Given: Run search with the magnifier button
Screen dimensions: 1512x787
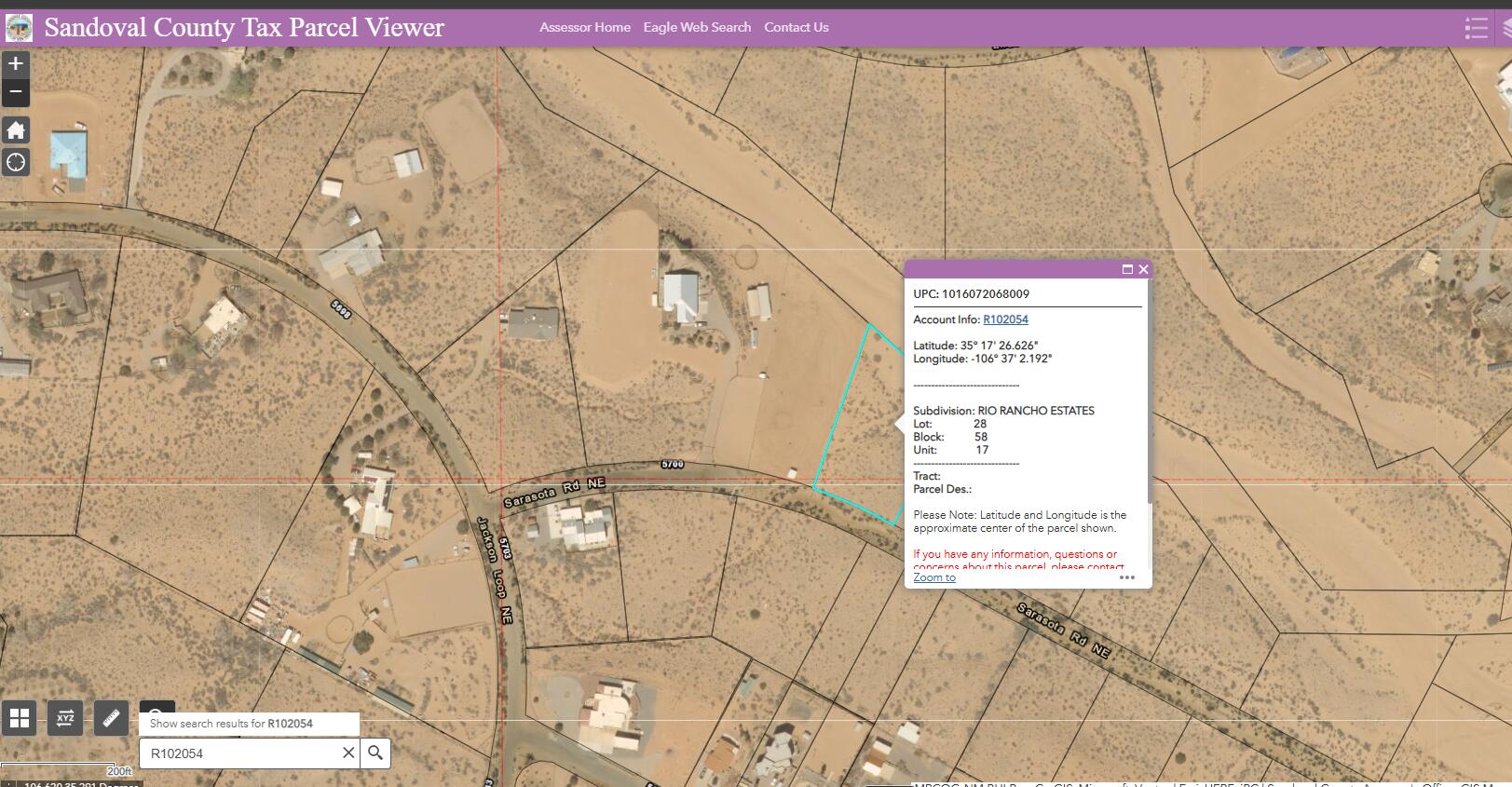Looking at the screenshot, I should [x=375, y=753].
